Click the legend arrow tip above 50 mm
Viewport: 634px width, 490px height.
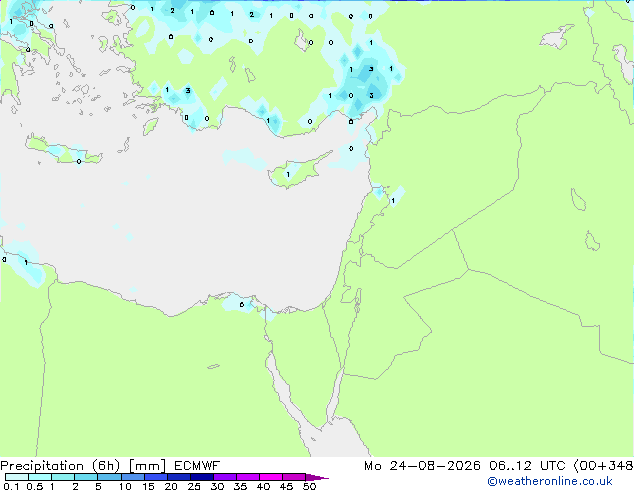(317, 477)
